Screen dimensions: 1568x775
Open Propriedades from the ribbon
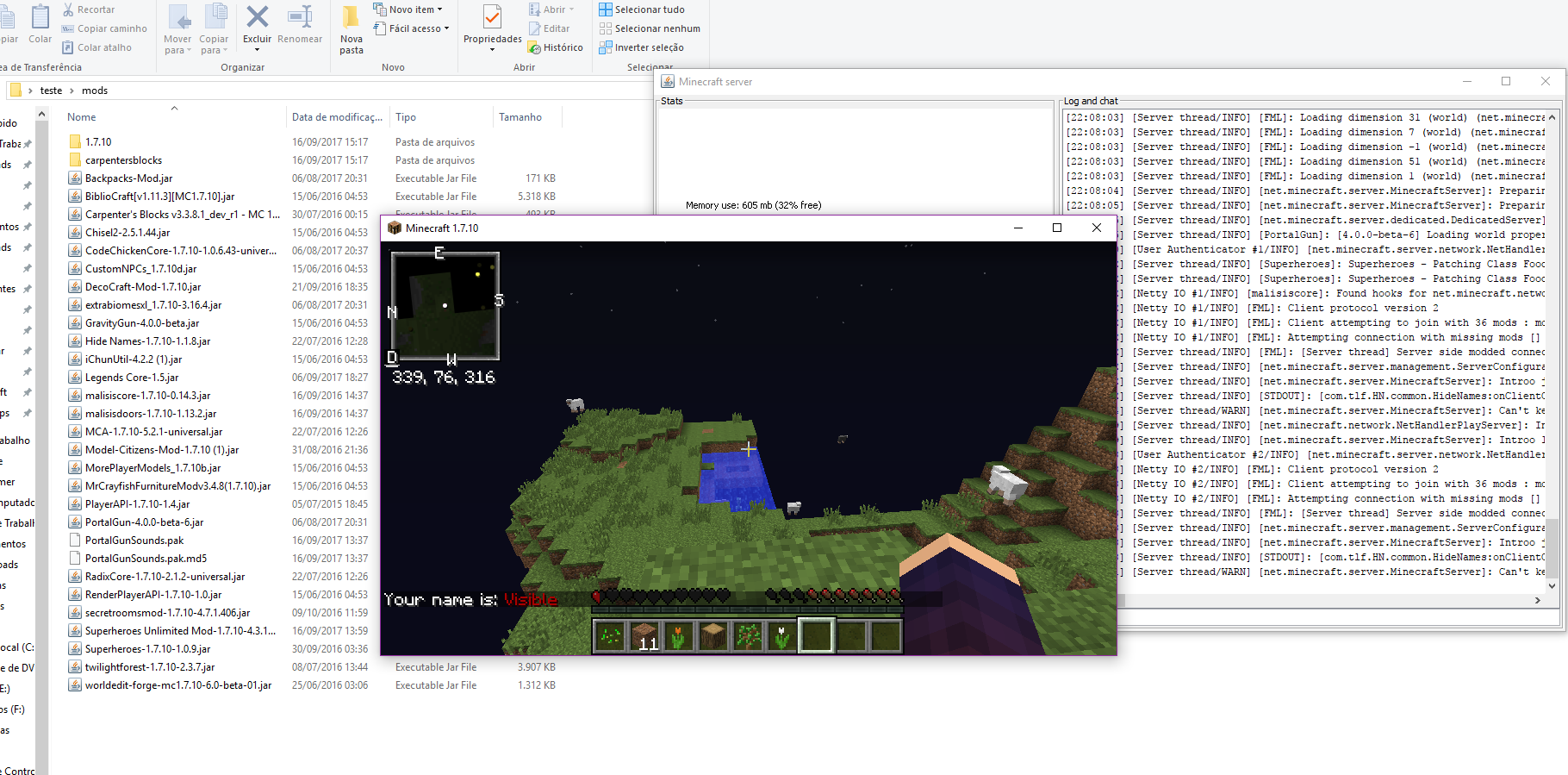pyautogui.click(x=492, y=17)
